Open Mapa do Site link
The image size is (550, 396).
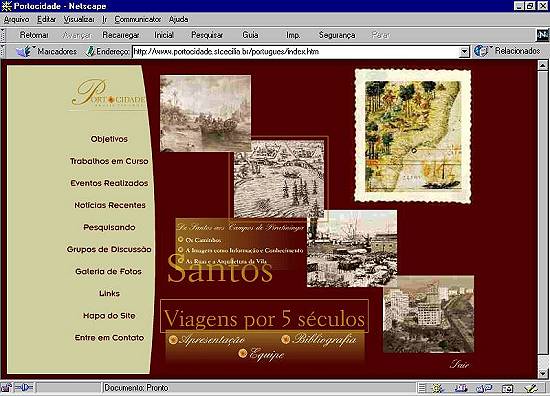coord(109,316)
